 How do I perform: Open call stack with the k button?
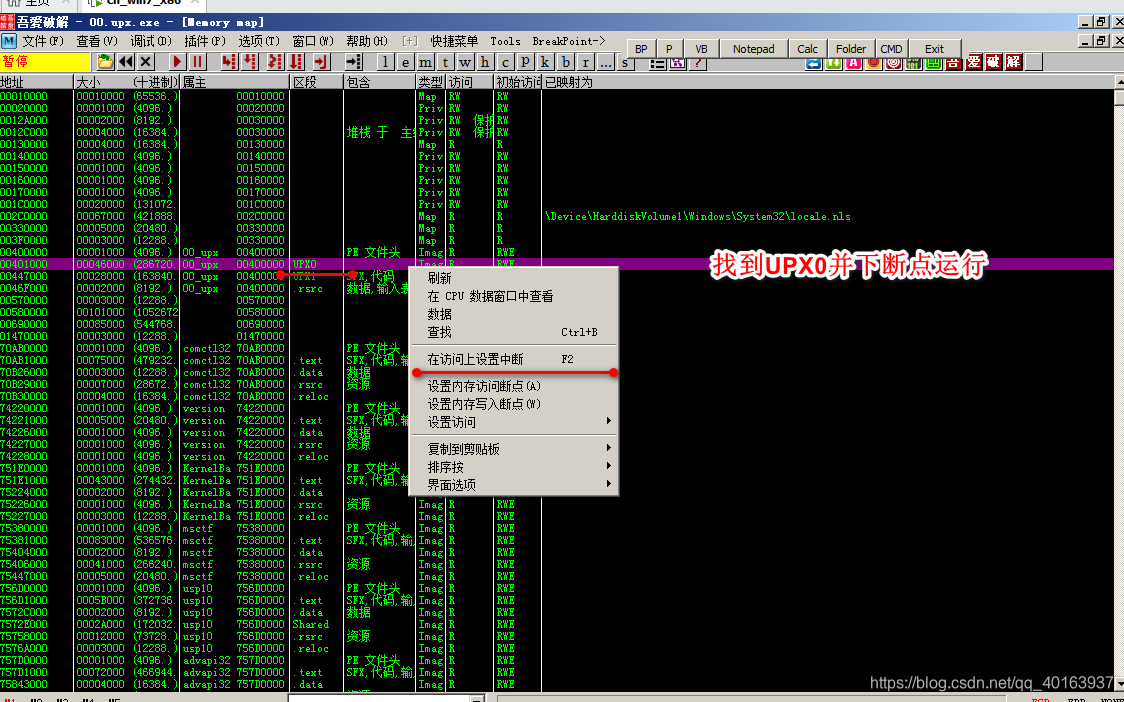point(546,62)
